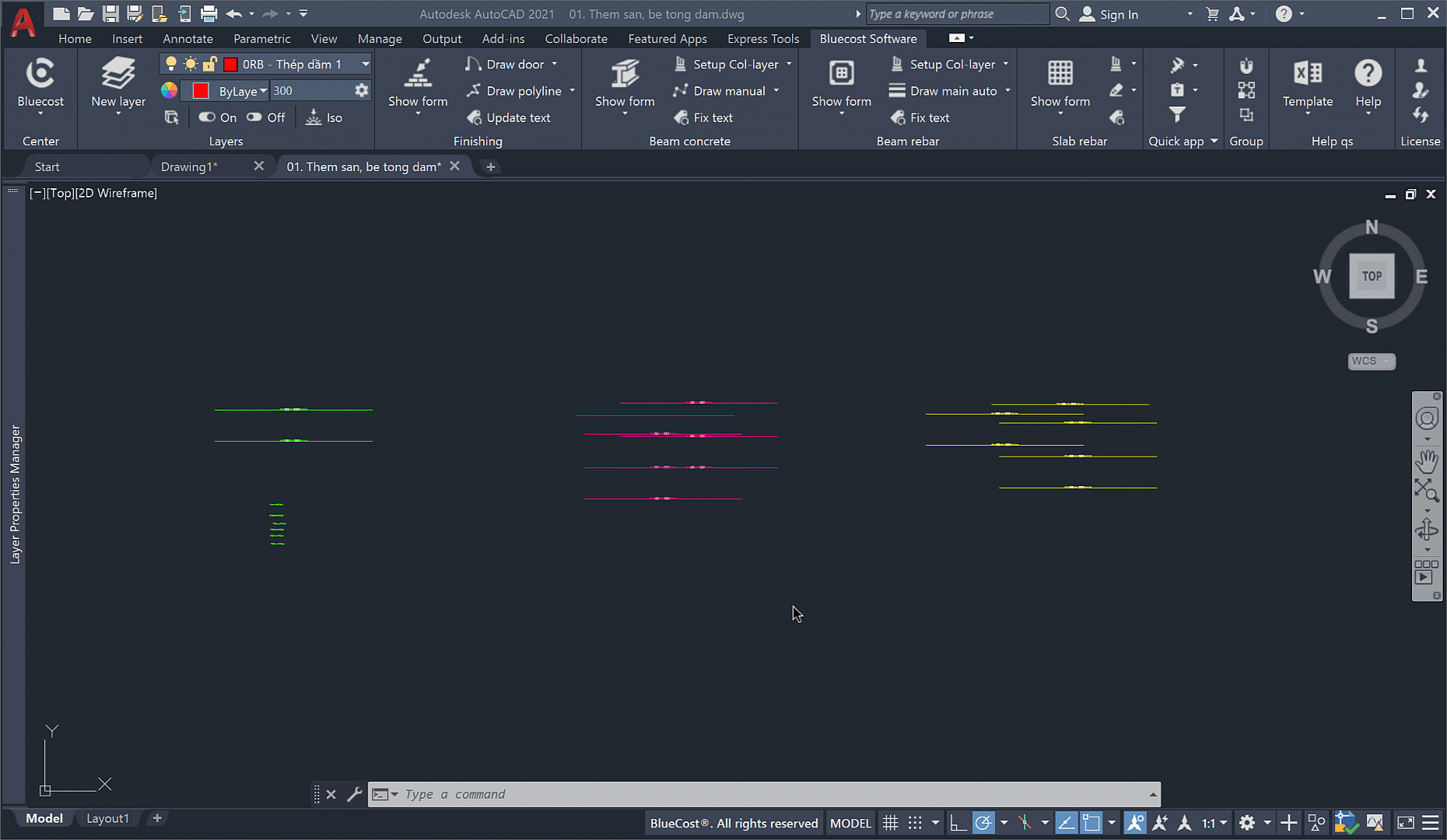Viewport: 1447px width, 840px height.
Task: Click the Type a command input field
Action: pos(762,794)
